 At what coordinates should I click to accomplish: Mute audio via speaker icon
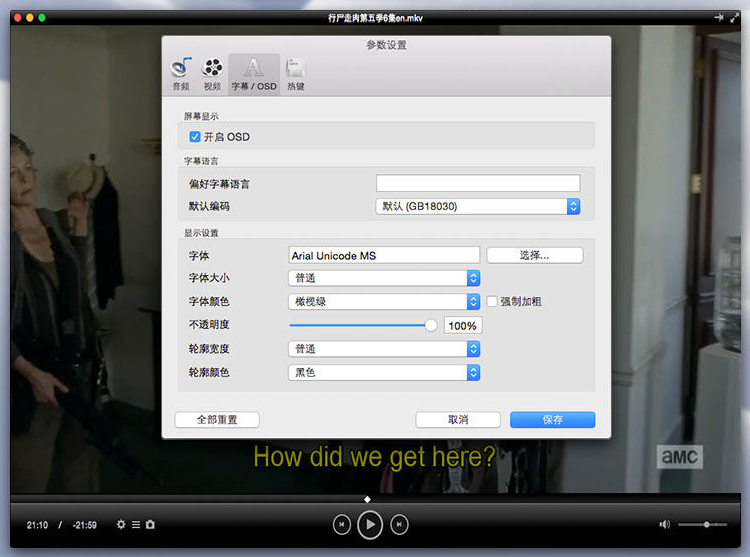664,524
